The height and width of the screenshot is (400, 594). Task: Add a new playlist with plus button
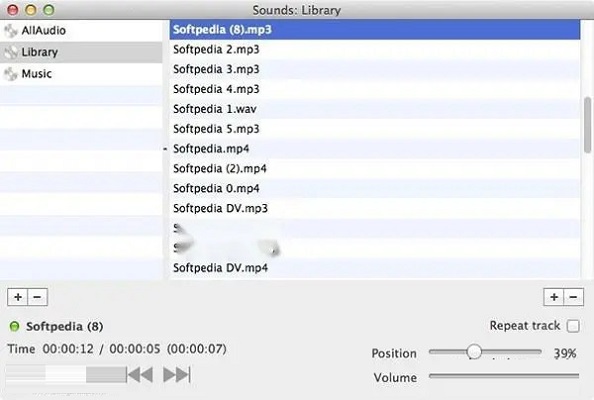pyautogui.click(x=17, y=297)
